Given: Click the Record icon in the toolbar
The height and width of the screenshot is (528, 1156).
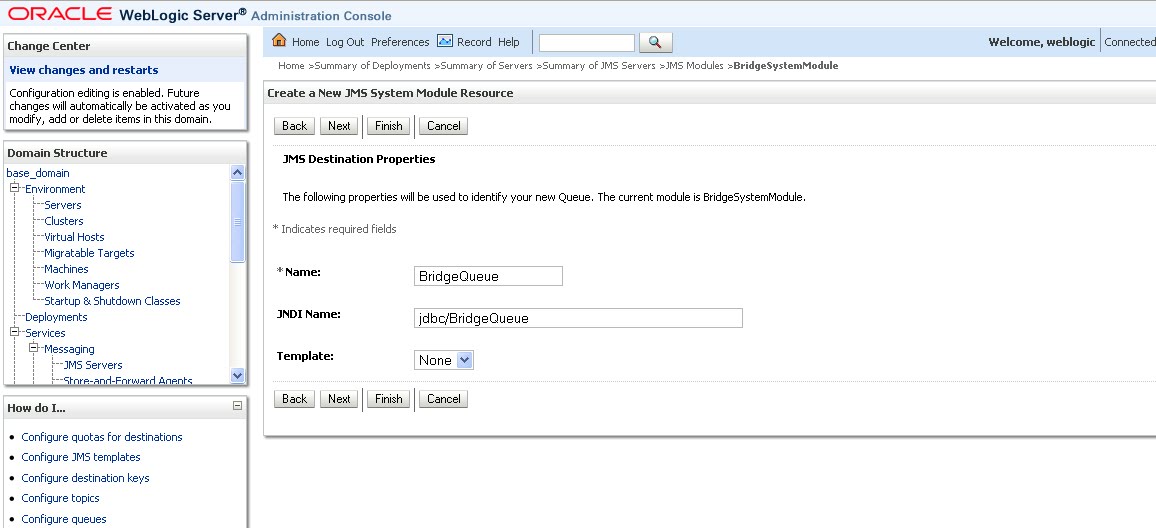Looking at the screenshot, I should pos(445,41).
